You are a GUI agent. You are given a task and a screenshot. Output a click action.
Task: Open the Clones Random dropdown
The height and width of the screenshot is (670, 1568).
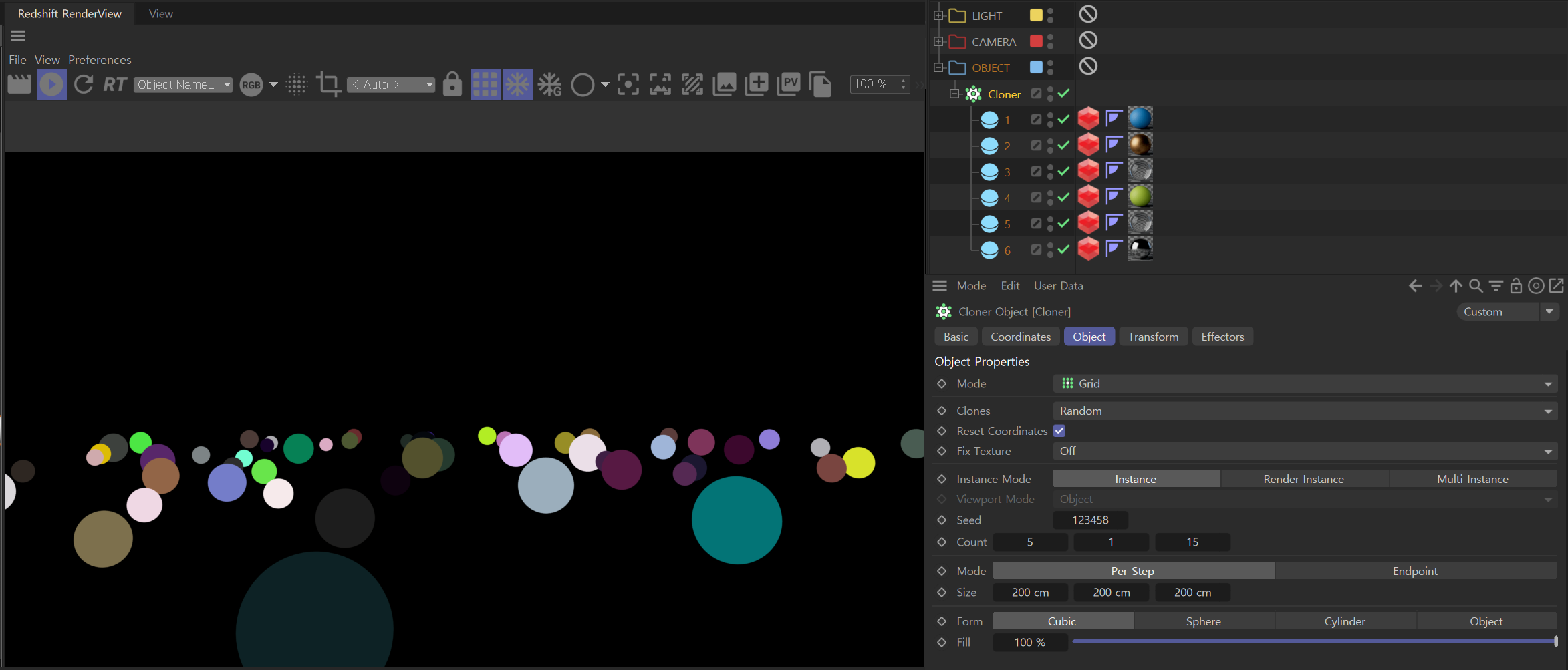coord(1305,411)
